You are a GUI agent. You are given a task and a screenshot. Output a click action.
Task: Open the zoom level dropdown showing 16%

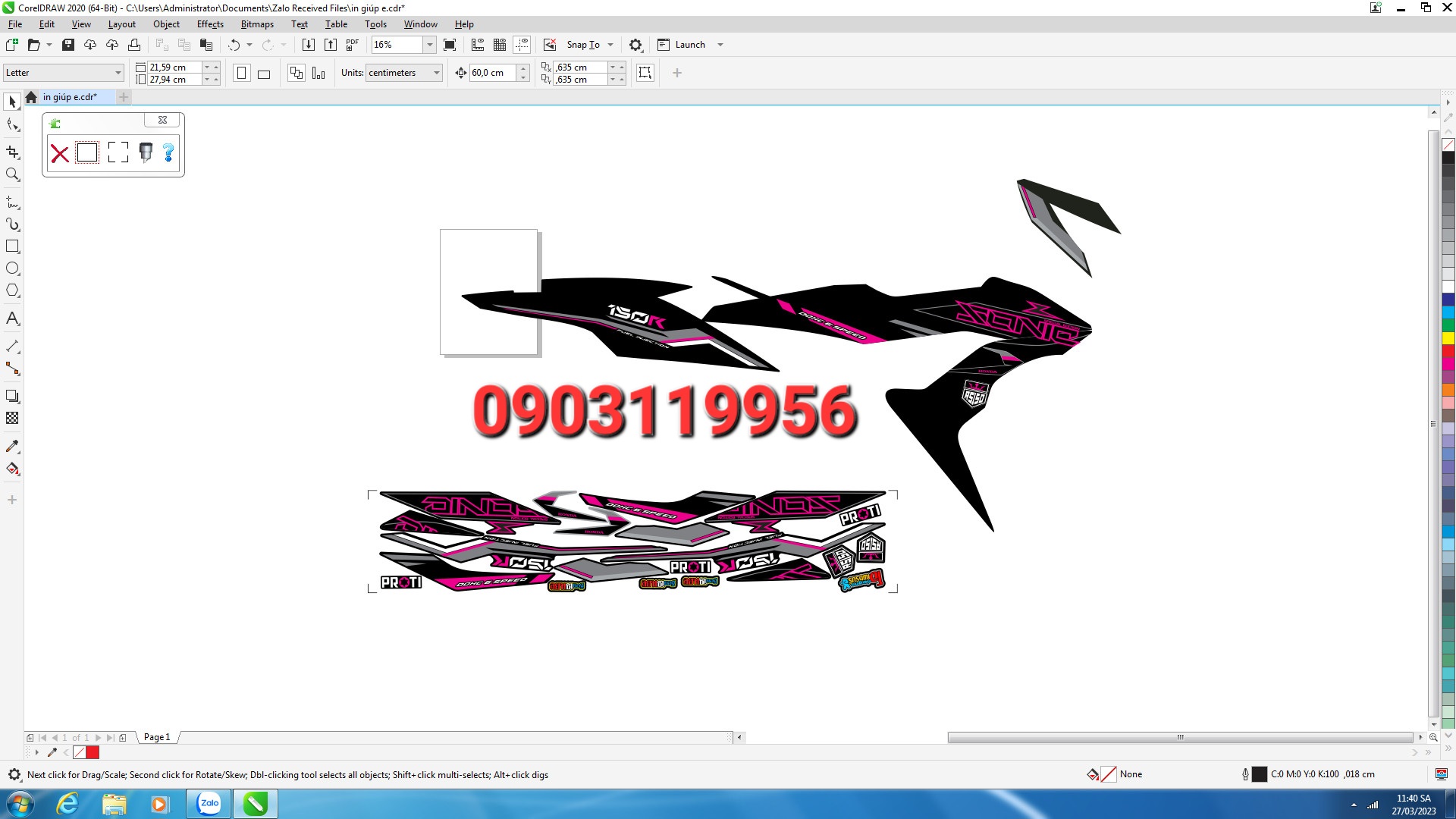(429, 45)
